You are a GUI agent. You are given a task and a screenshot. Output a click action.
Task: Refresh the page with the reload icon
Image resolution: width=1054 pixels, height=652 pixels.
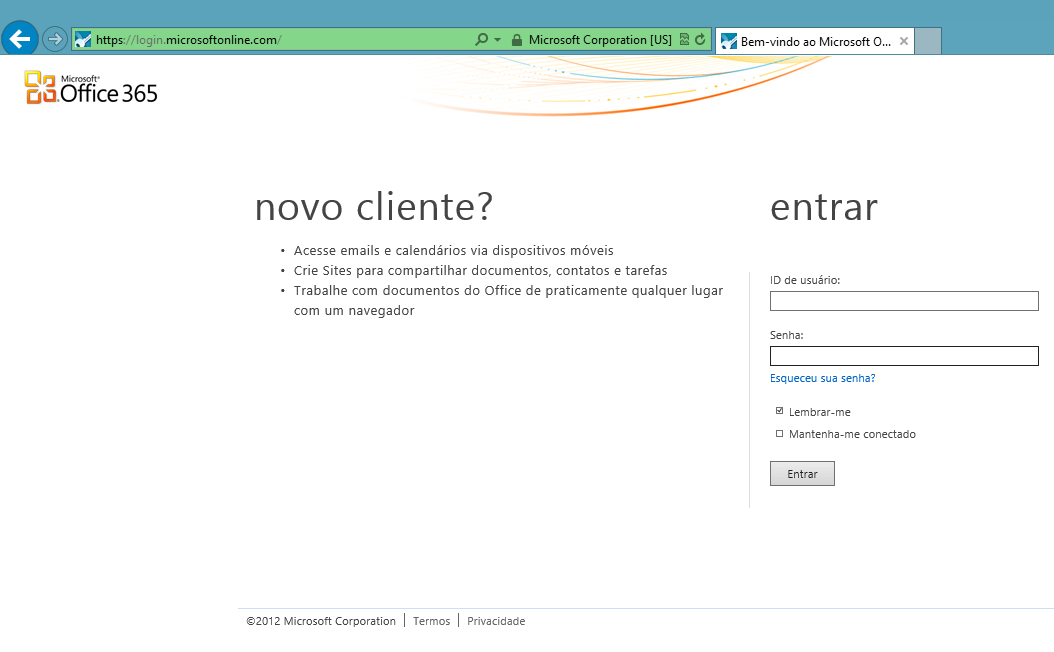click(x=700, y=40)
